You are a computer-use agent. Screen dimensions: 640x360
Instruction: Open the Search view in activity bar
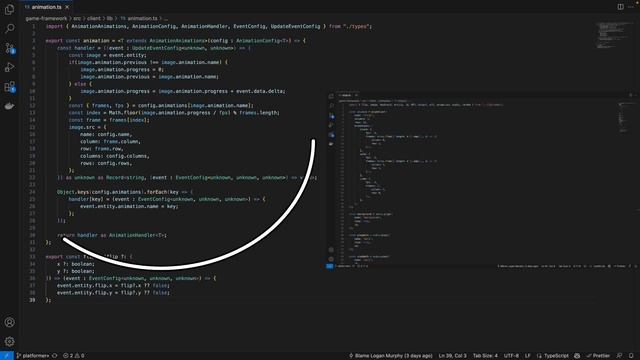(x=9, y=28)
